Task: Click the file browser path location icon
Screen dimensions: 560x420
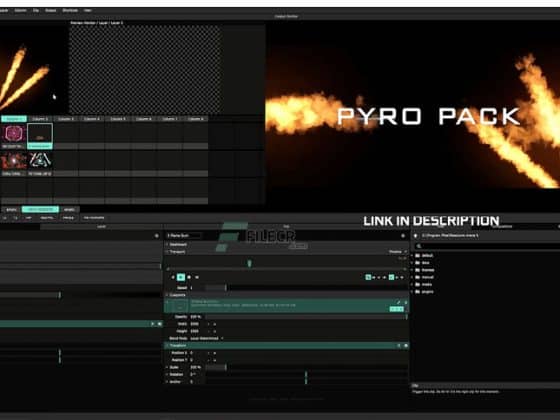Action: pyautogui.click(x=415, y=236)
